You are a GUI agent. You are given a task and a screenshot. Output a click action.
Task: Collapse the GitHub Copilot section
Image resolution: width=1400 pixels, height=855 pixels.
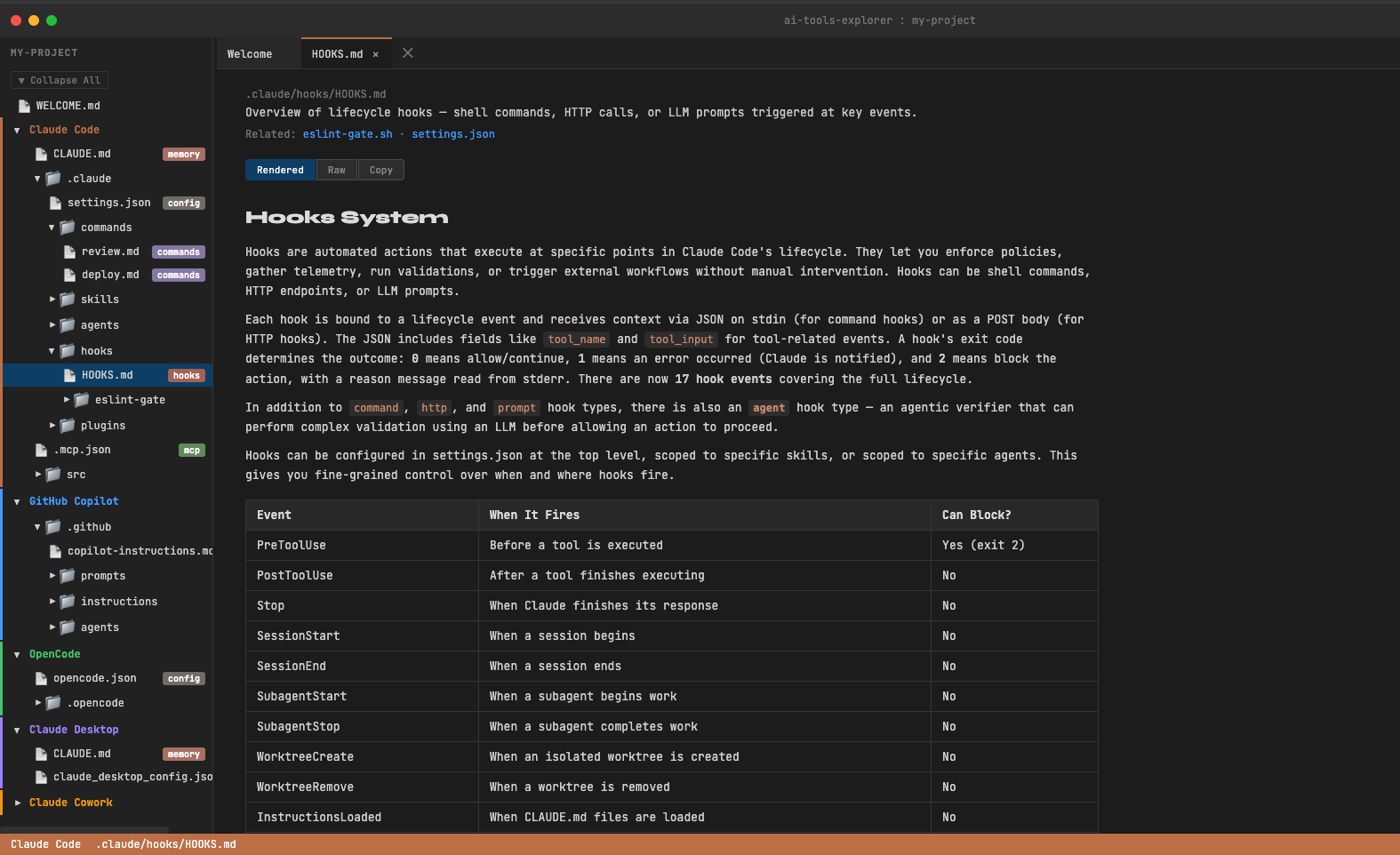[17, 501]
